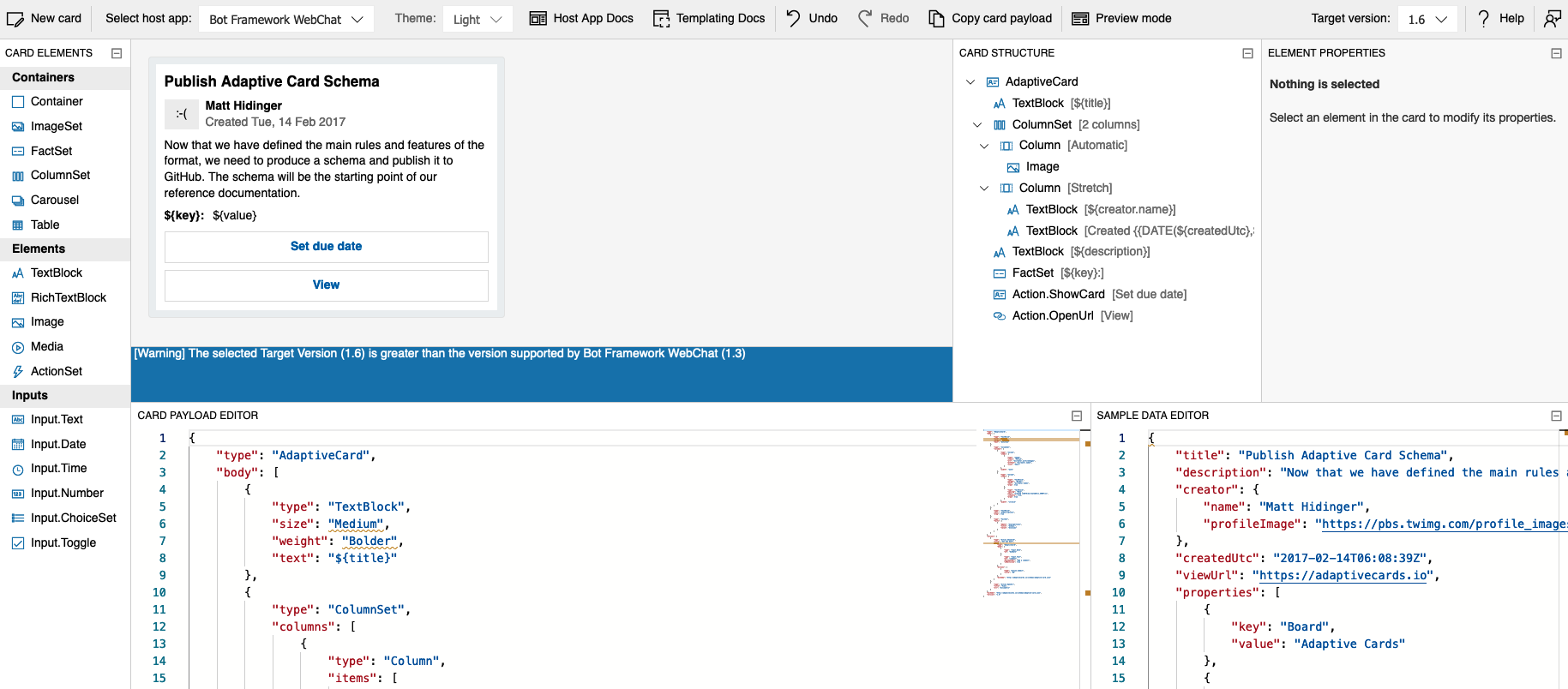Collapse the Card Elements panel
Image resolution: width=1568 pixels, height=689 pixels.
click(117, 53)
